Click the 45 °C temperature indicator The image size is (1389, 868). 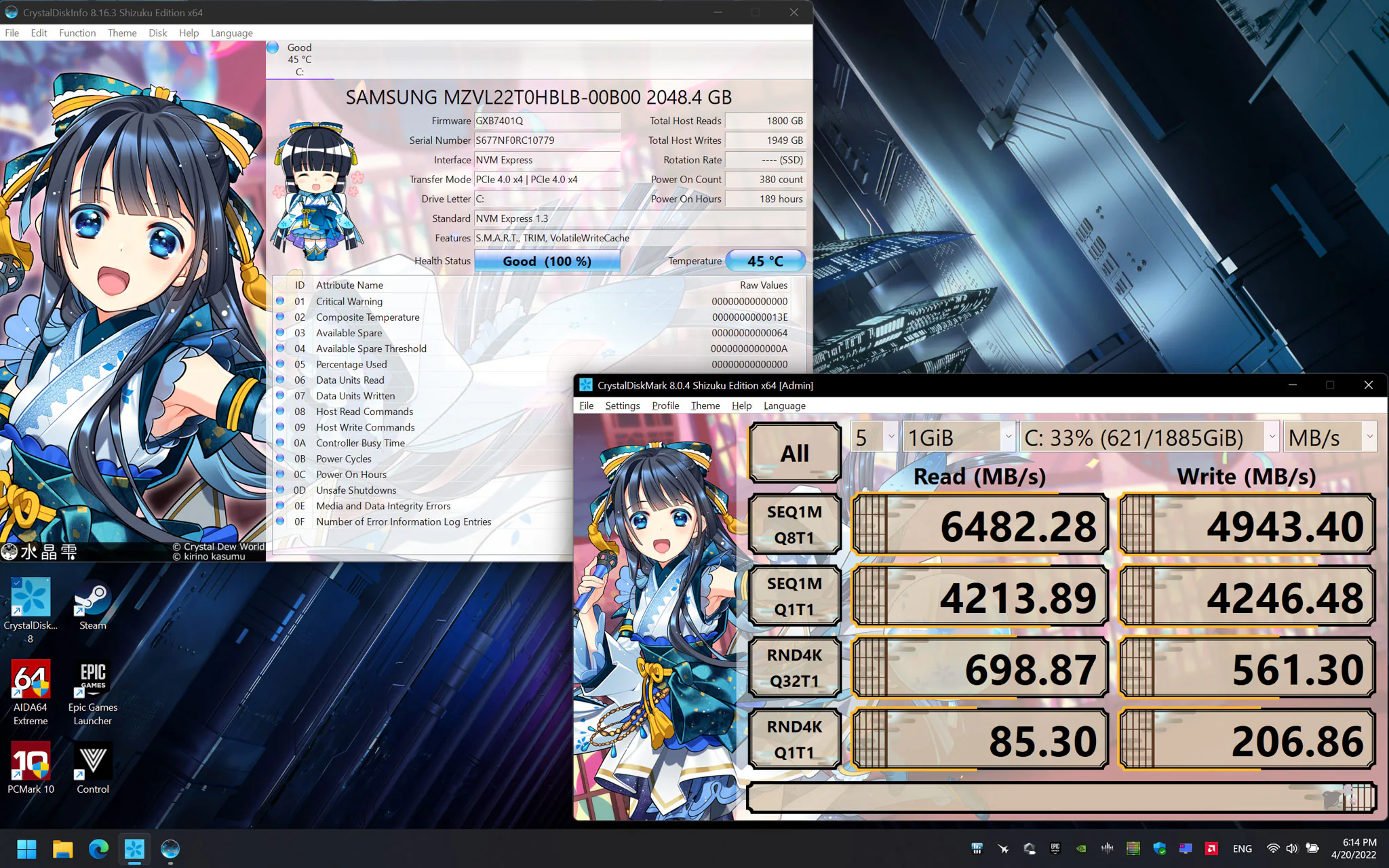[x=765, y=261]
